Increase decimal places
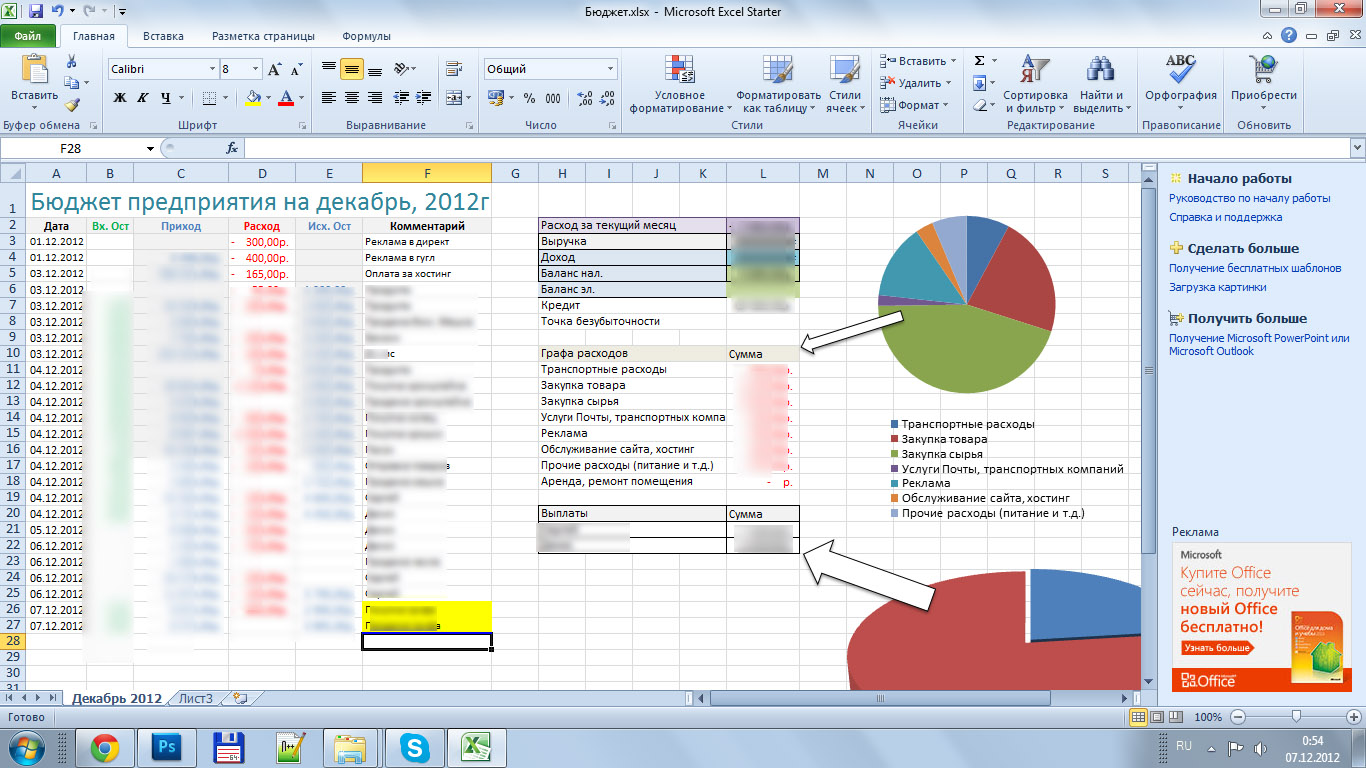The image size is (1366, 768). [x=584, y=98]
